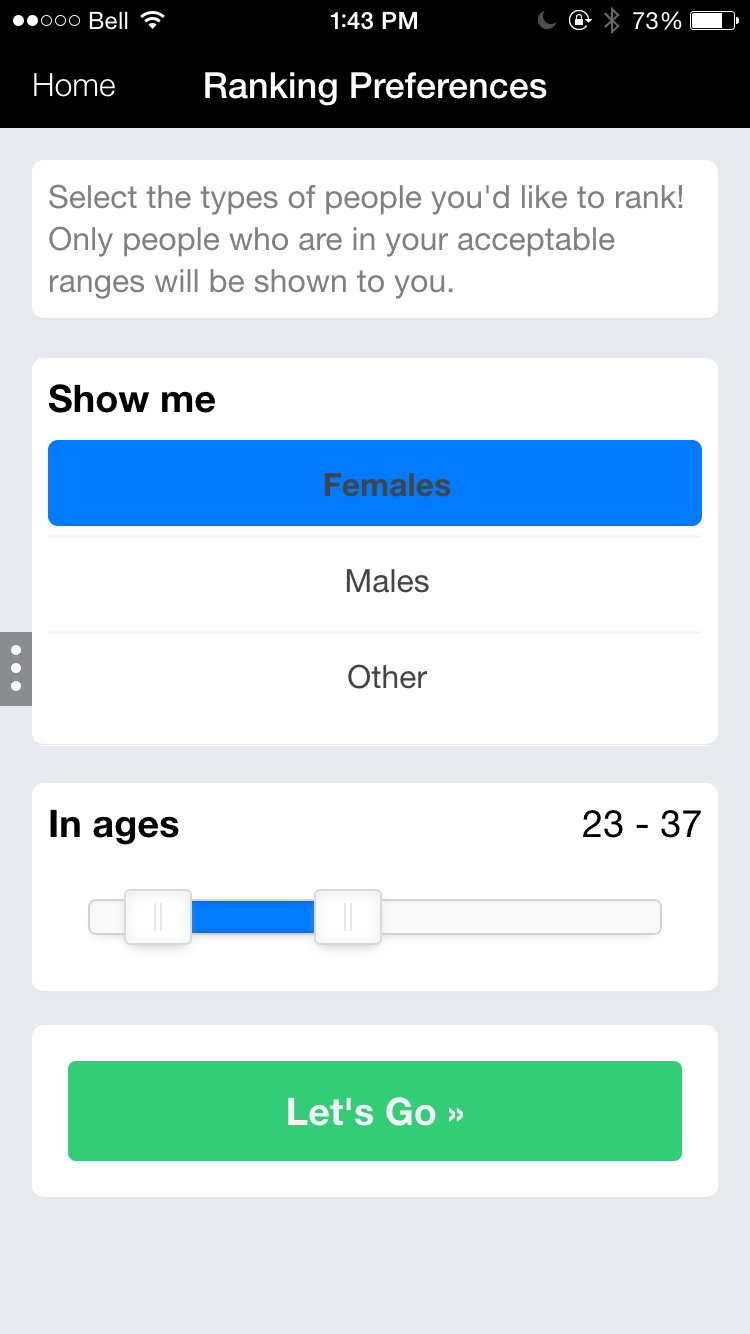Screen dimensions: 750x1334
Task: Tap the instruction text about acceptable ranges
Action: (x=366, y=240)
